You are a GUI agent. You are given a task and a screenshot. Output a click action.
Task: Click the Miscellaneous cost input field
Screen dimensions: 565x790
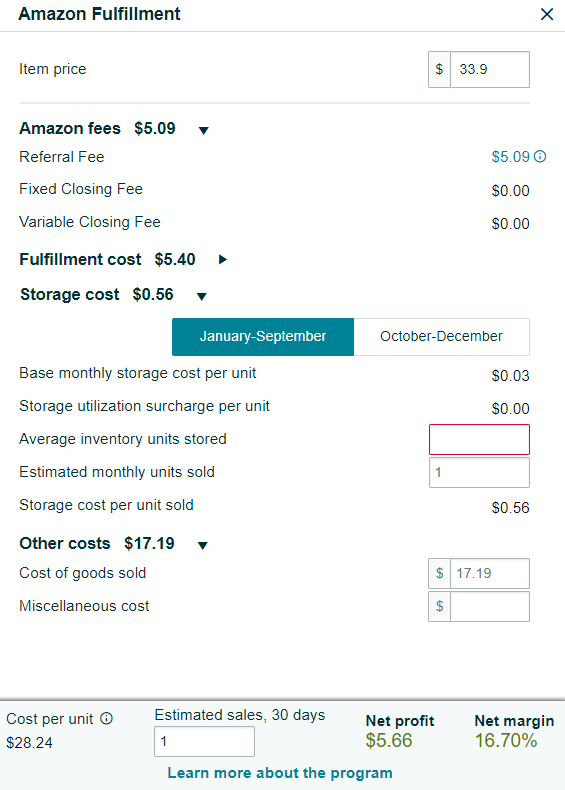490,606
